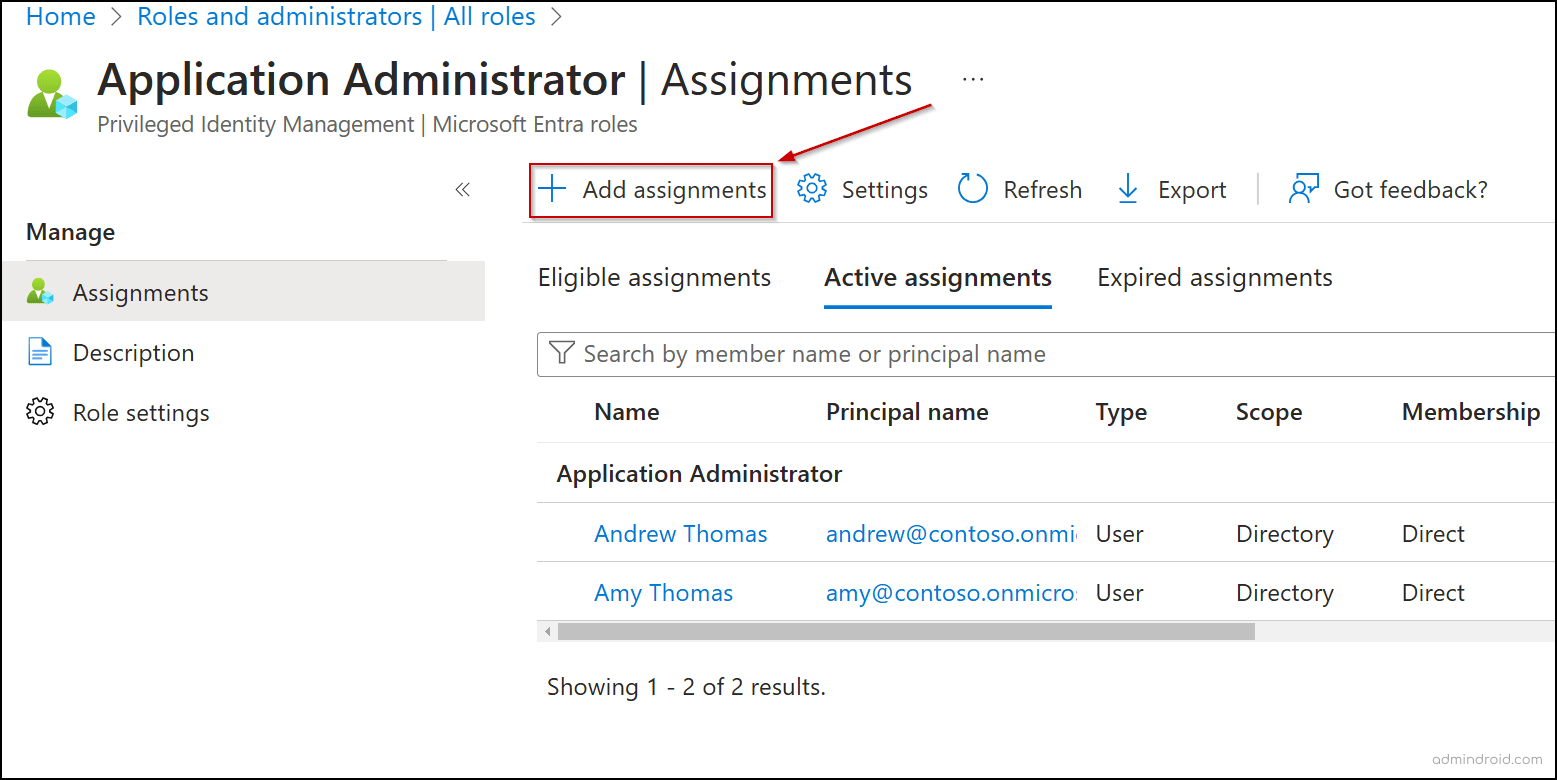The width and height of the screenshot is (1557, 780).
Task: Switch to Eligible assignments tab
Action: point(654,278)
